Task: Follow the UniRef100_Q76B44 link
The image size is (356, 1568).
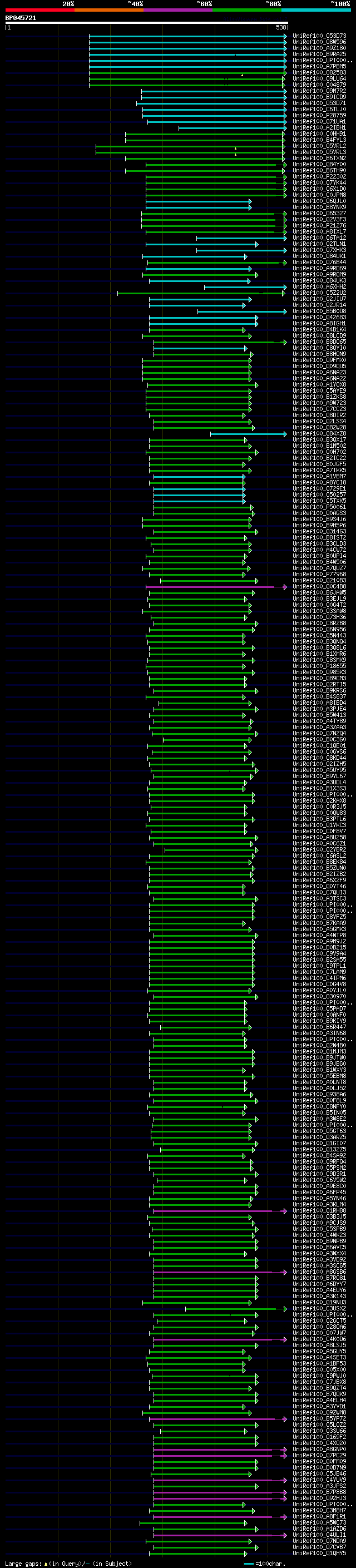Action: point(319,263)
